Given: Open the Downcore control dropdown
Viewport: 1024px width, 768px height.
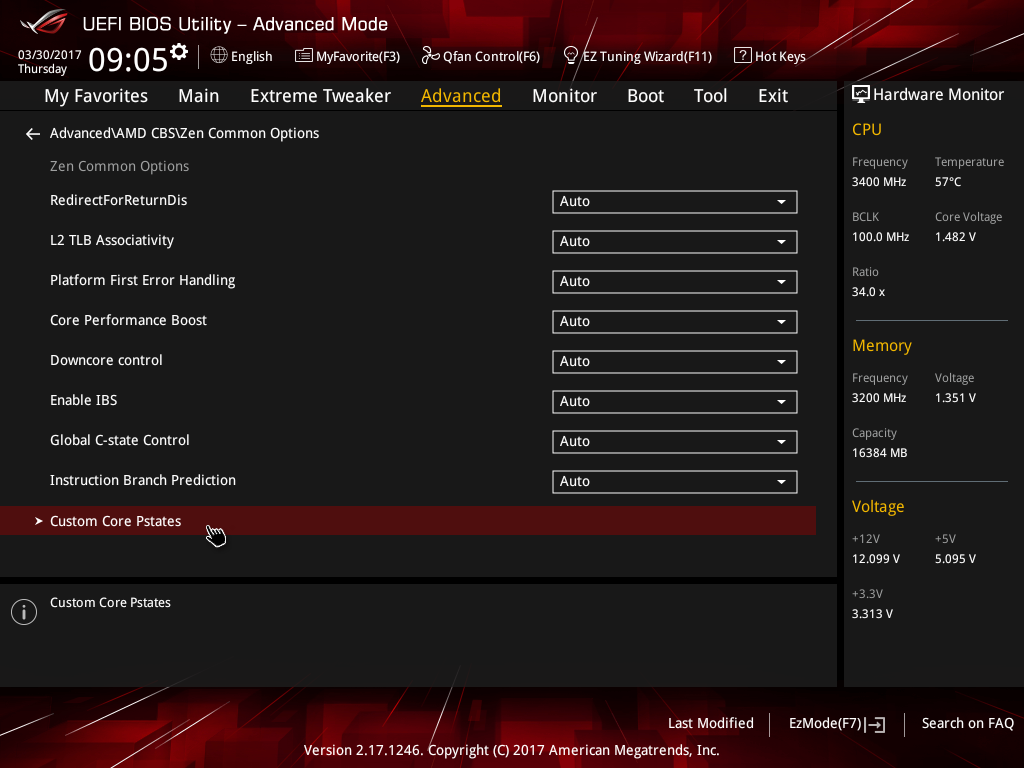Looking at the screenshot, I should (x=674, y=362).
